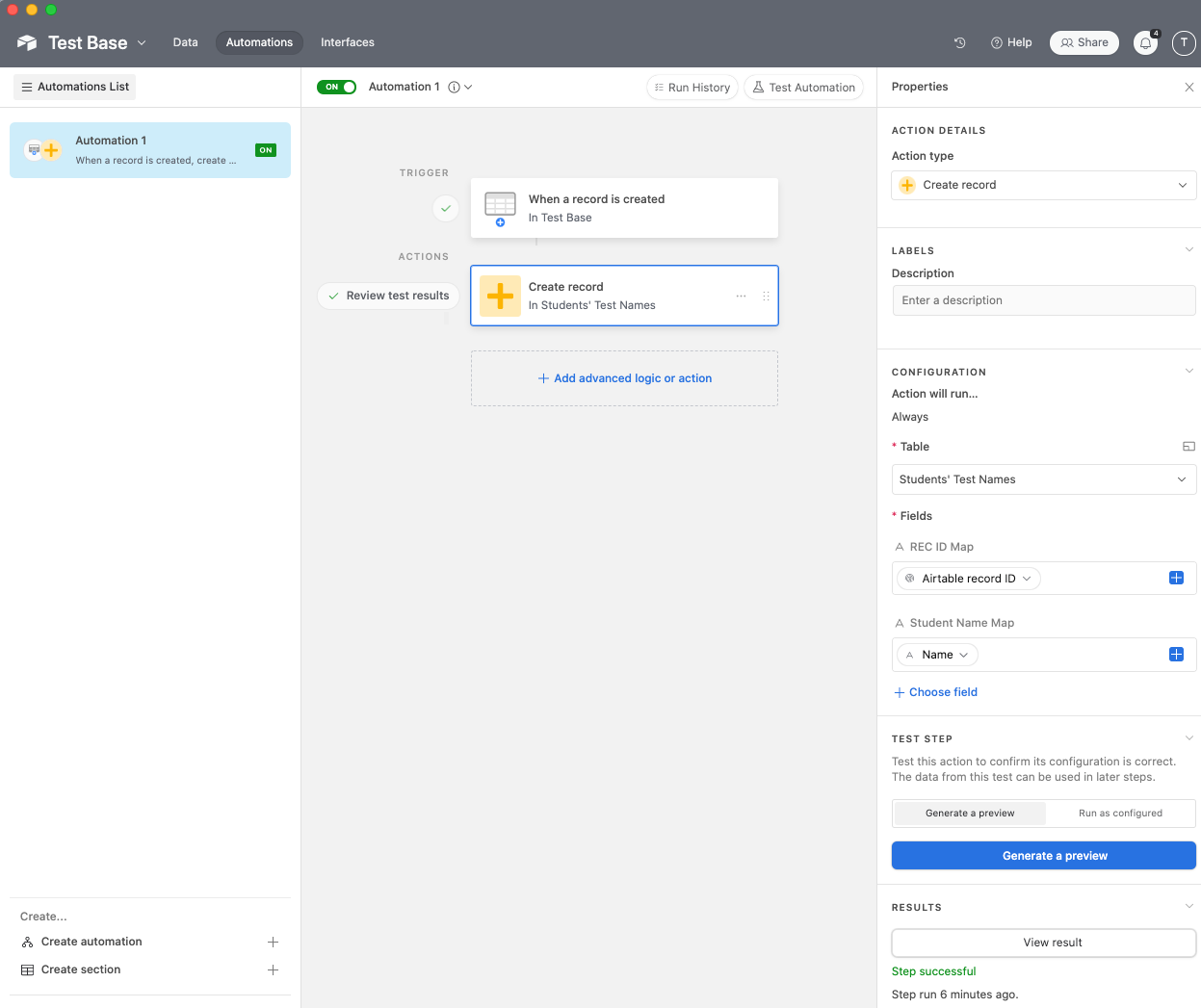This screenshot has width=1201, height=1008.
Task: Collapse the Results section
Action: click(1188, 906)
